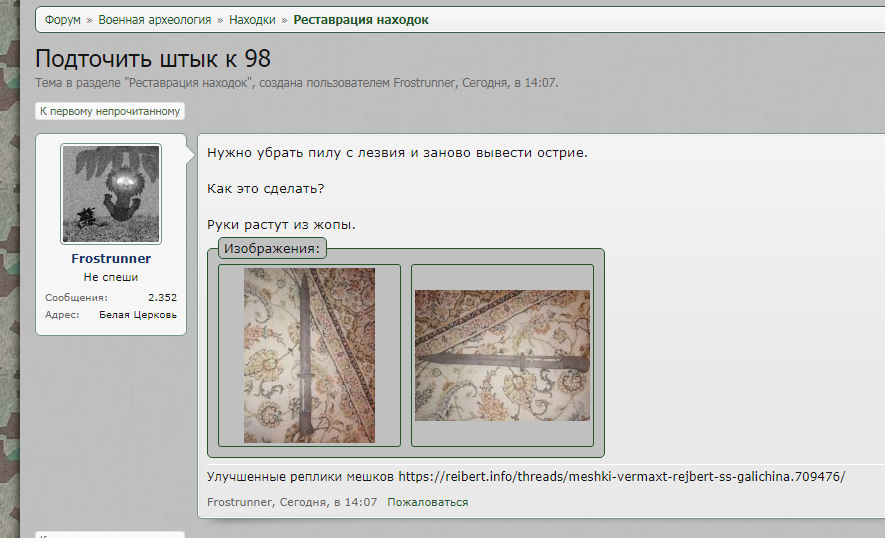Click the address value Белая Церковь

[x=138, y=314]
